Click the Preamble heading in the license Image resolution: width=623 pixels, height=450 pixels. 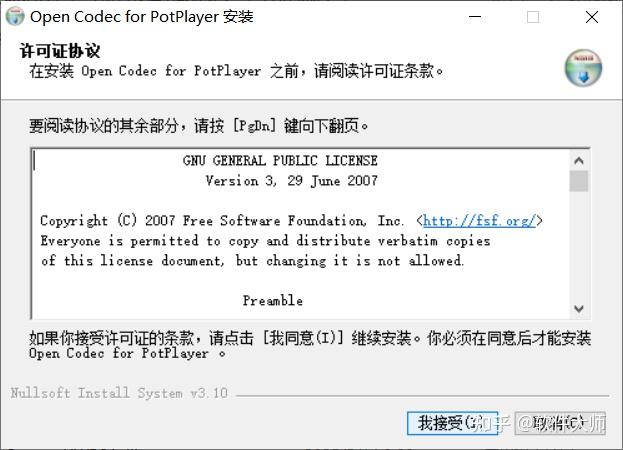[273, 300]
